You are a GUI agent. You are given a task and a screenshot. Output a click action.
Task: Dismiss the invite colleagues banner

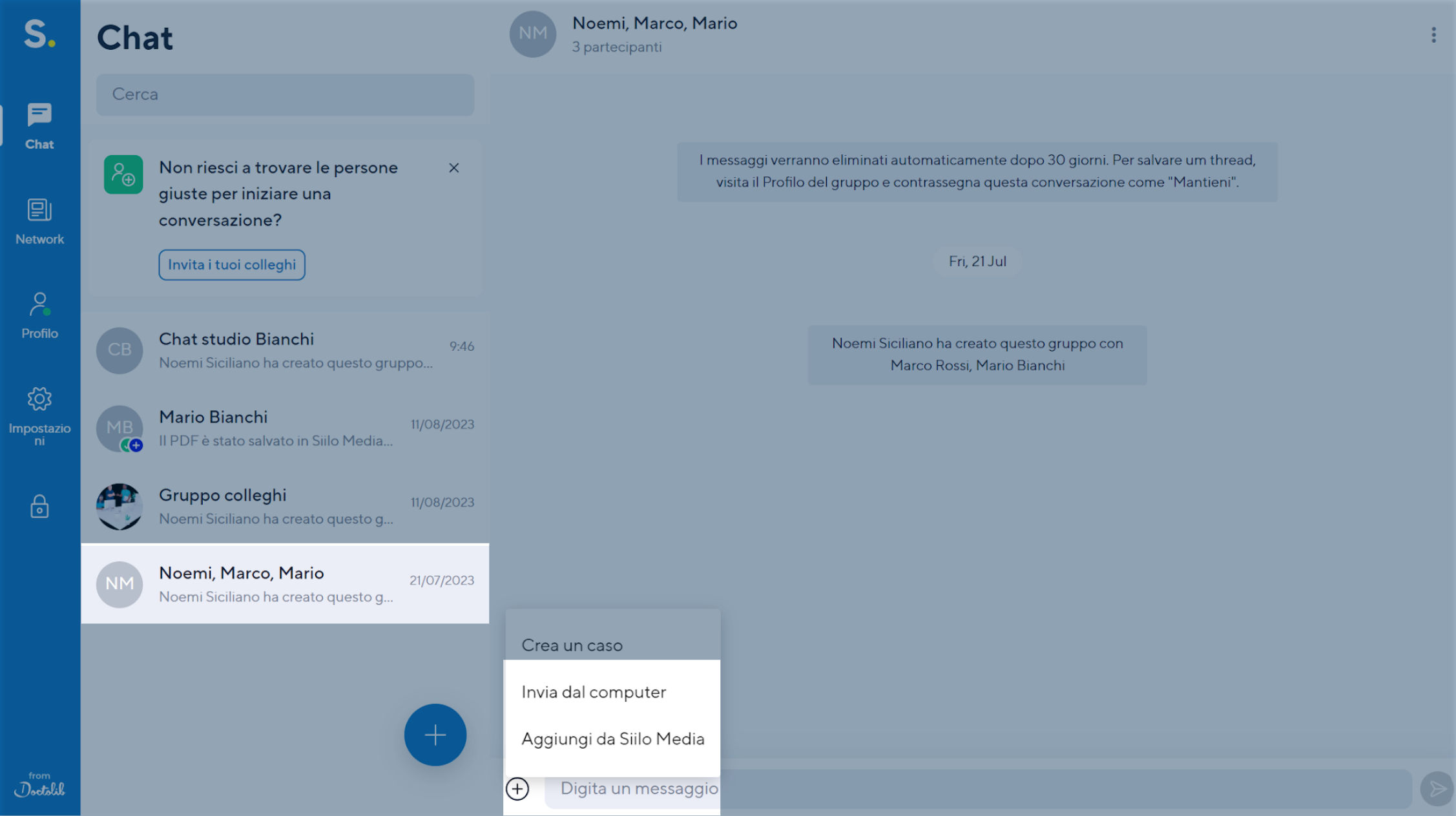454,168
